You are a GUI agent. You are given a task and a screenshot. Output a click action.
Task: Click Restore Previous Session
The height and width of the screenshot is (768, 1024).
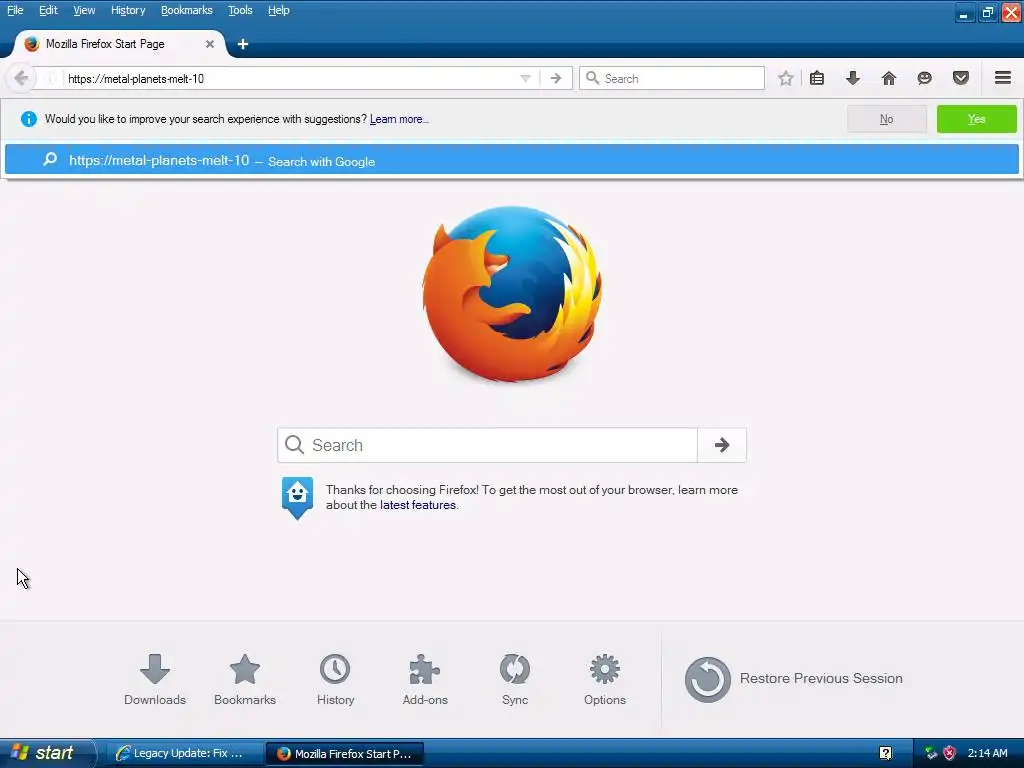point(793,679)
